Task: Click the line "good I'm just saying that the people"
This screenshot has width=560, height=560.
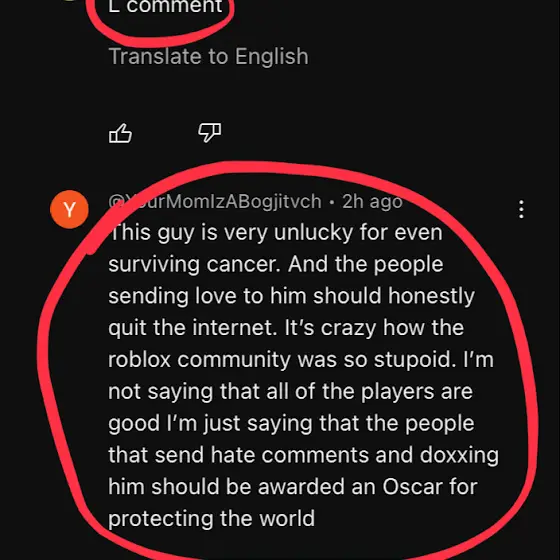Action: point(291,424)
